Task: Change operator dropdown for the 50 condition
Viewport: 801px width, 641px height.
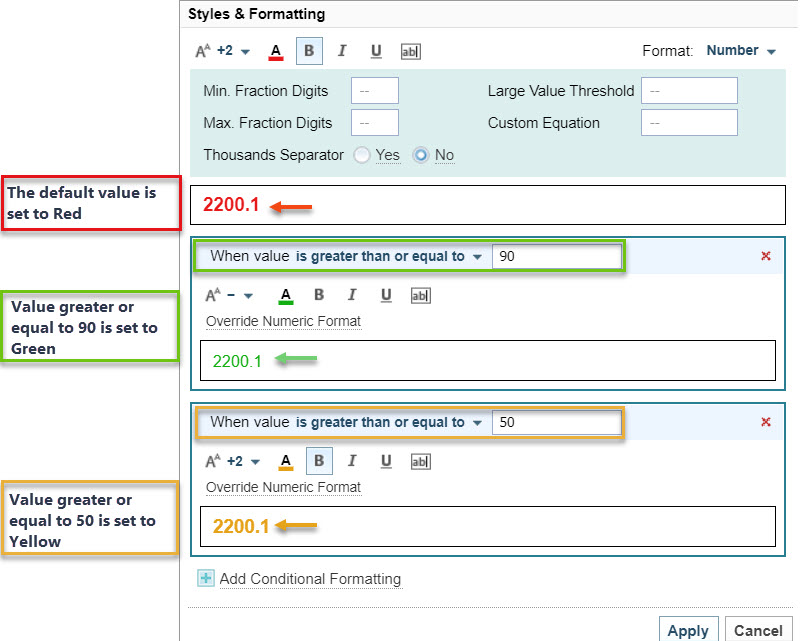Action: point(389,422)
